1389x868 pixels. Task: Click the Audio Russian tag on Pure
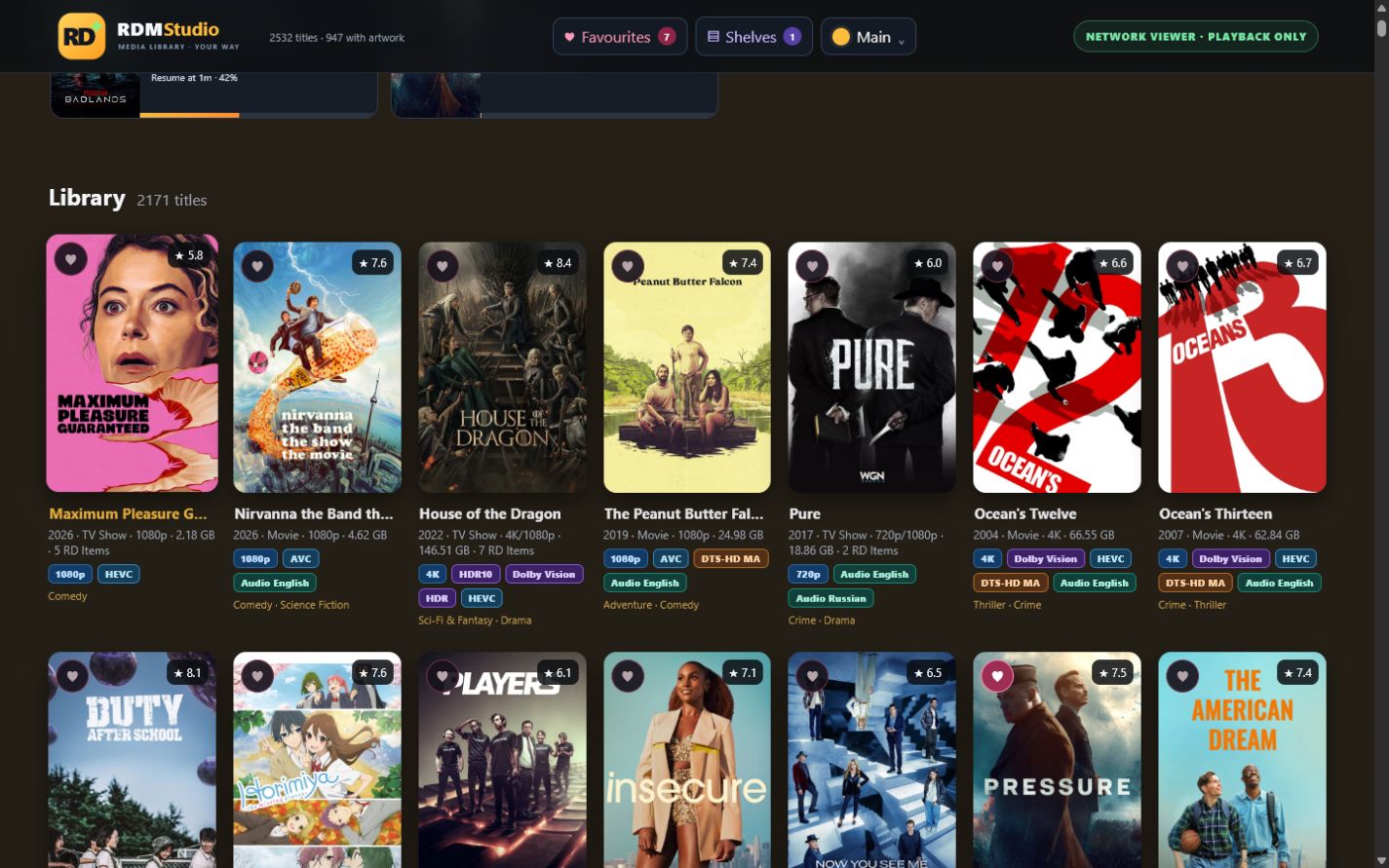pyautogui.click(x=831, y=598)
